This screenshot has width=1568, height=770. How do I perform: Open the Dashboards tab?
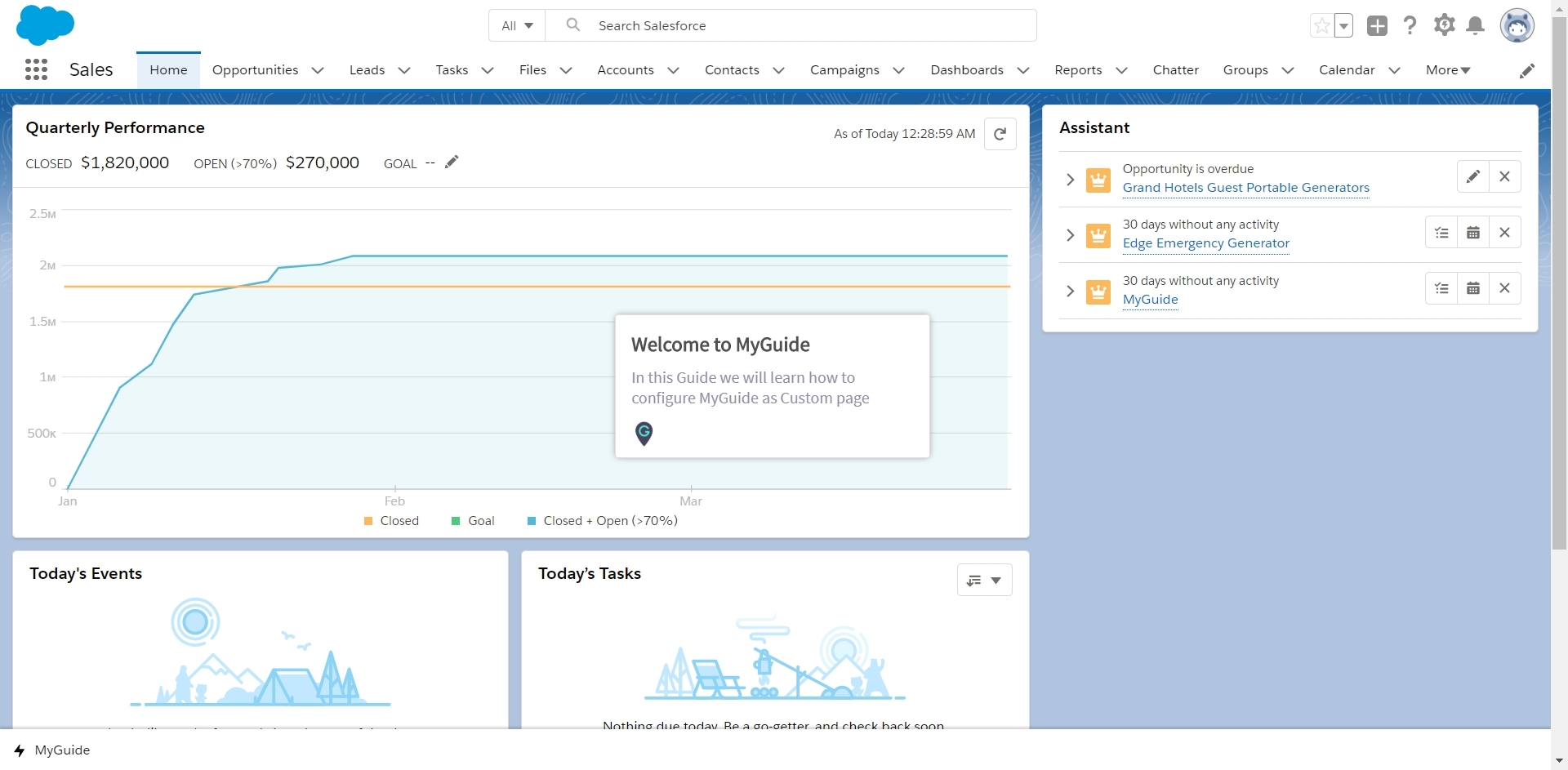click(967, 70)
